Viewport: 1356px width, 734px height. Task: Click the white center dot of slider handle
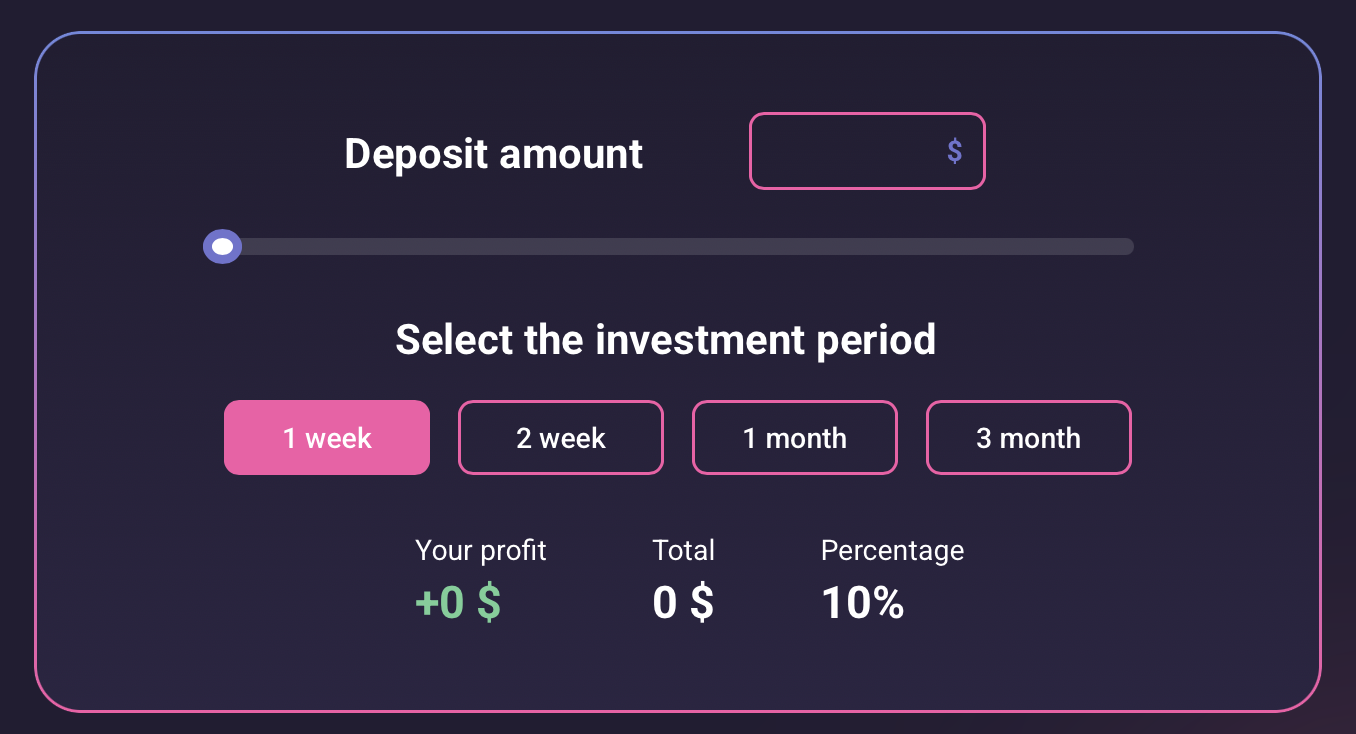pos(222,246)
